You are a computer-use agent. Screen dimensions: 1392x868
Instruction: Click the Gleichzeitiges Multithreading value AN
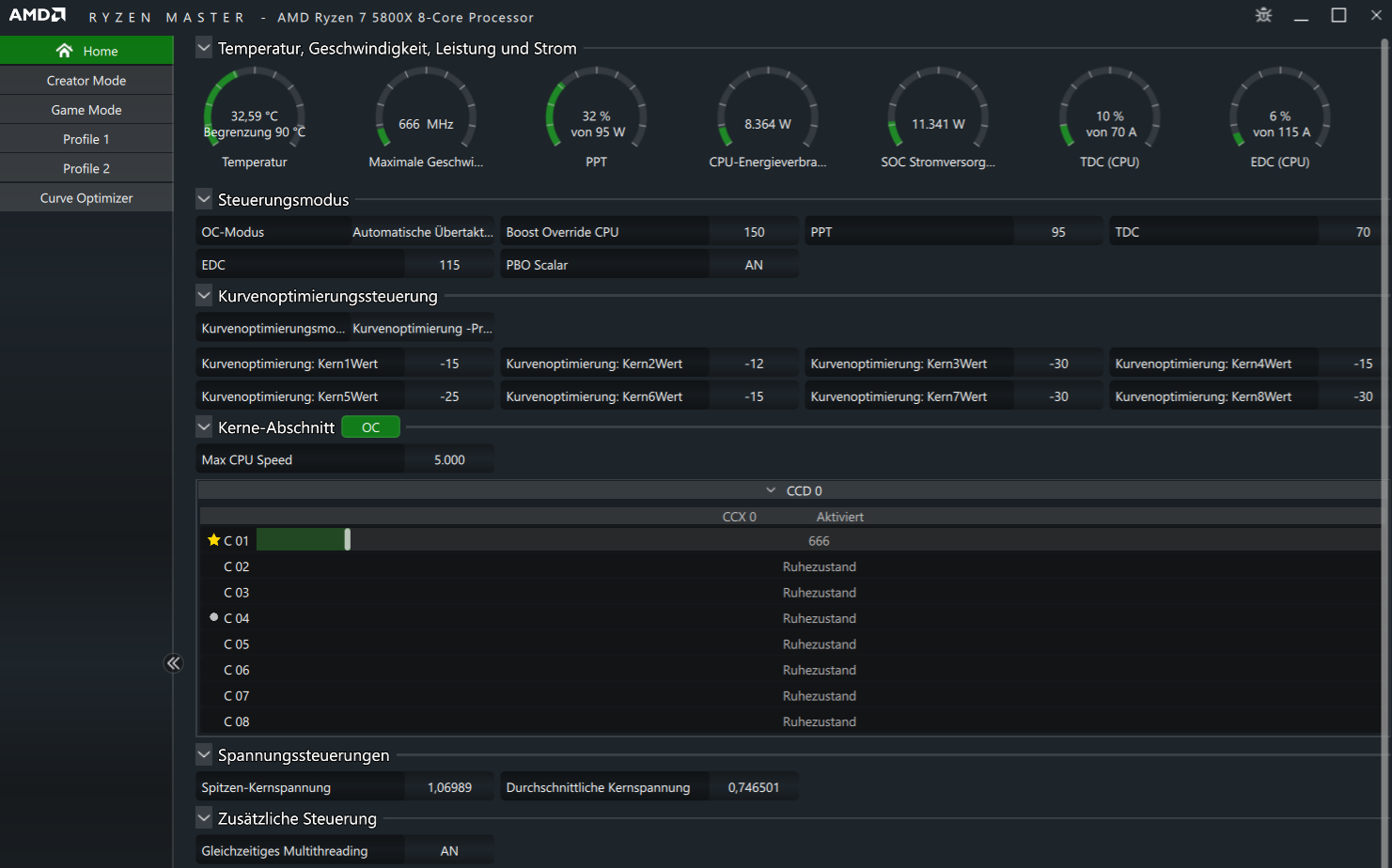click(449, 851)
